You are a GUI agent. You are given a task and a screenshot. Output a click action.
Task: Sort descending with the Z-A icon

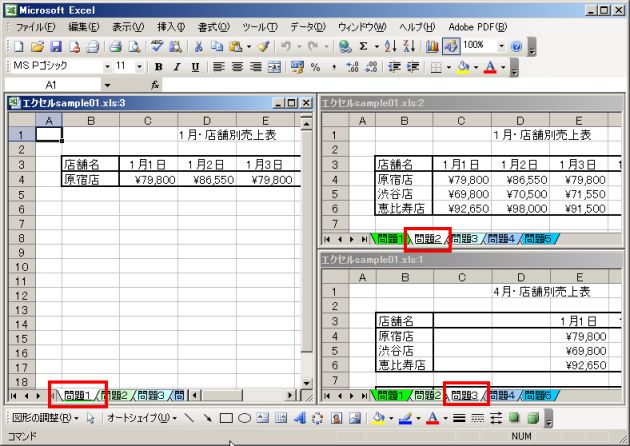click(409, 47)
